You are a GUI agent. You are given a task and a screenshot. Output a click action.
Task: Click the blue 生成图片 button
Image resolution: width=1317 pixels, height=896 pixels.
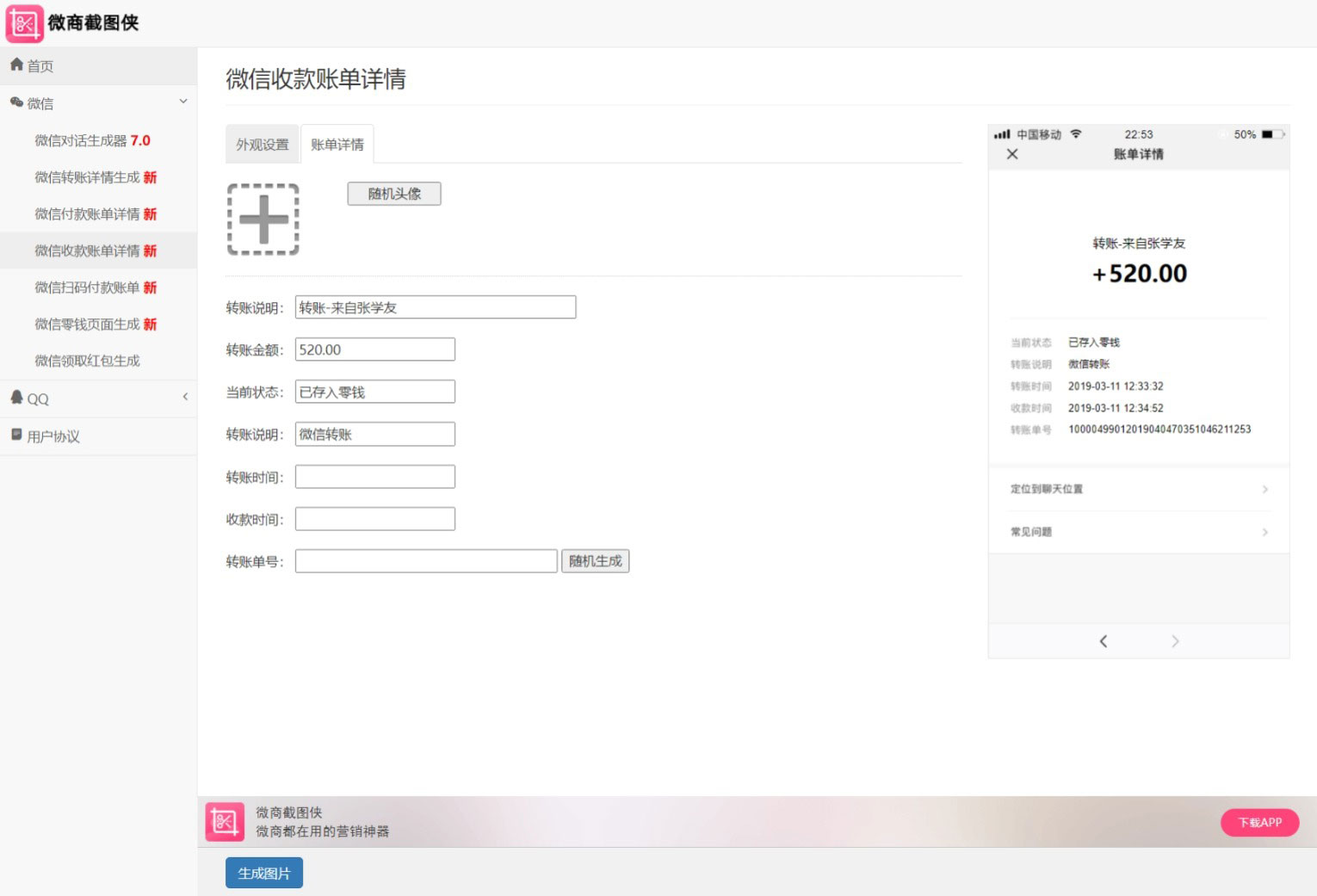(264, 873)
